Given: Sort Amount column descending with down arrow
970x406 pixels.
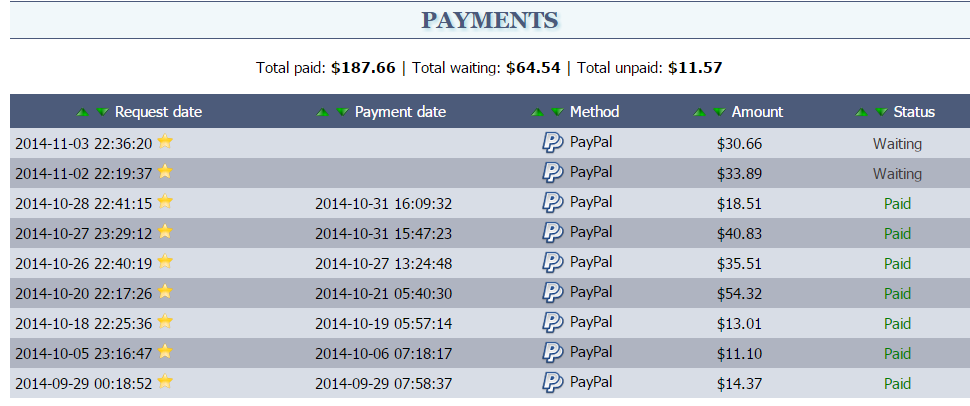Looking at the screenshot, I should (x=719, y=112).
